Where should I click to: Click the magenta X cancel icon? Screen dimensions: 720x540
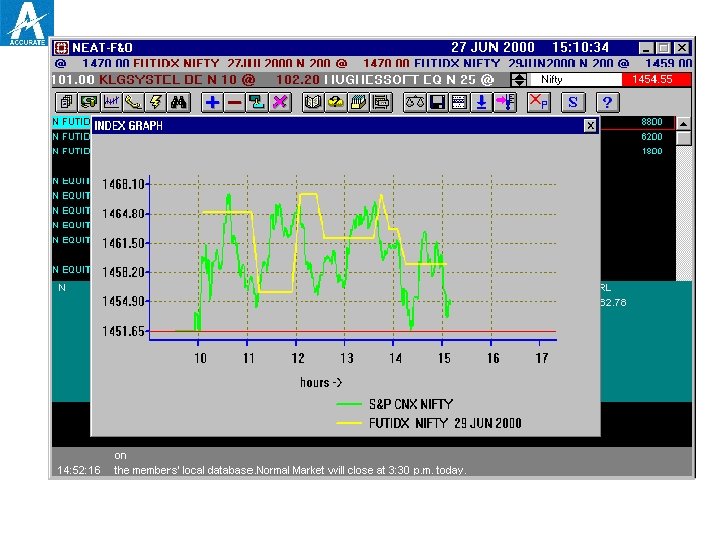pyautogui.click(x=280, y=102)
